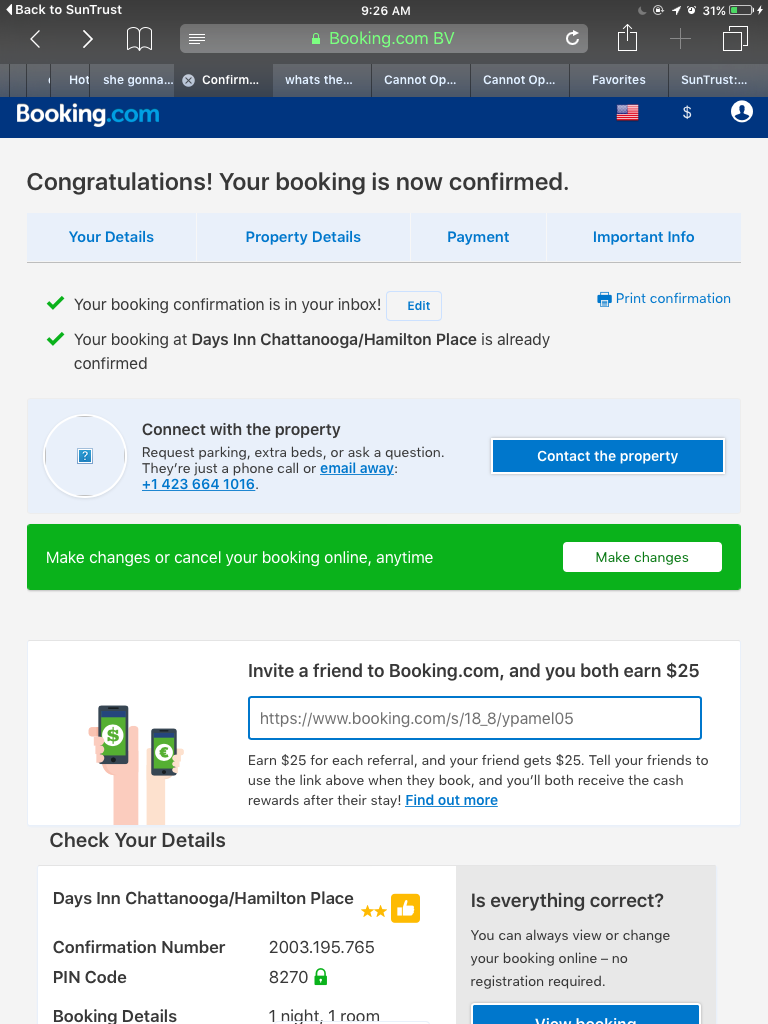Open the Payment section tab
This screenshot has height=1024, width=768.
coord(478,237)
